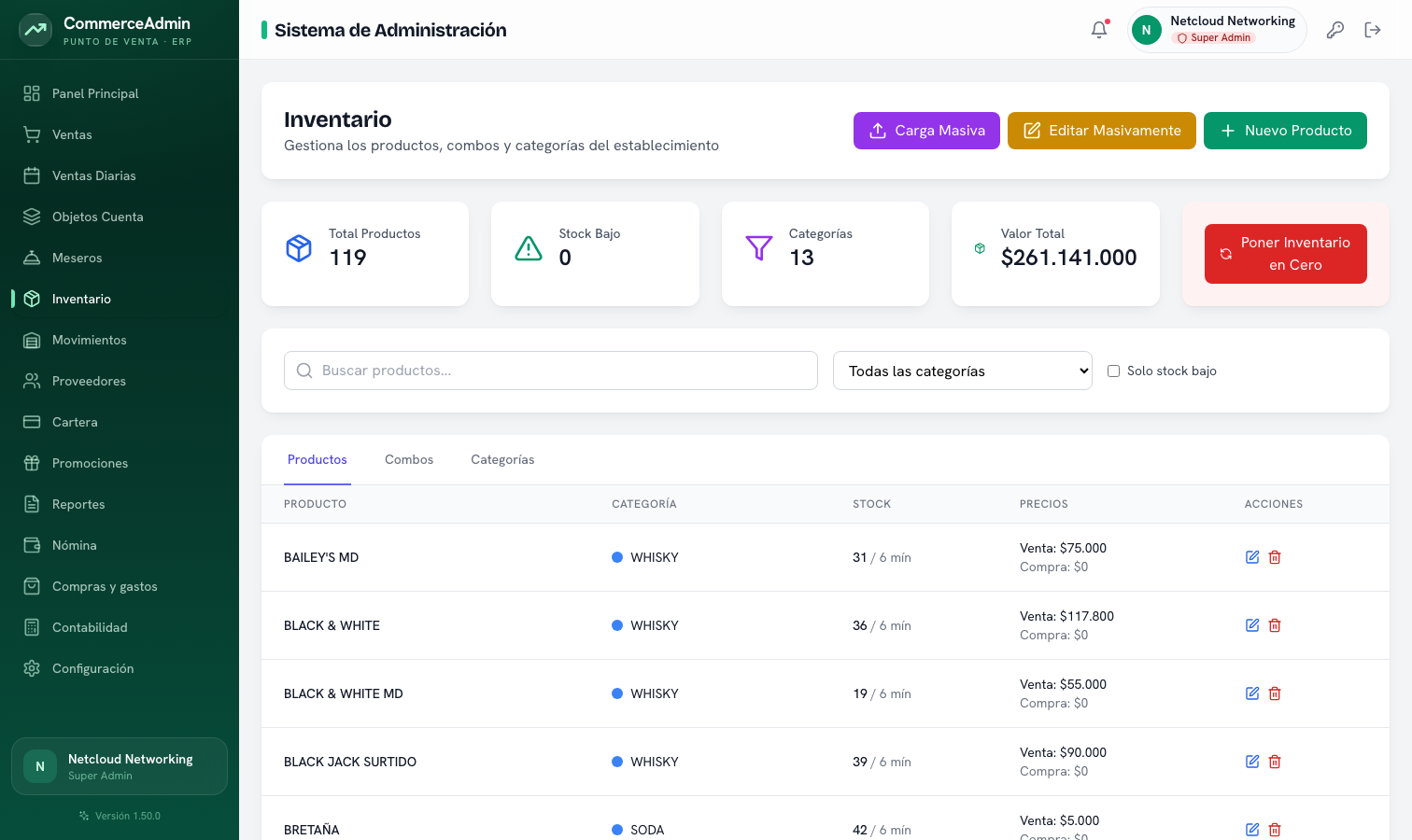Click the Carga Masiva button
Image resolution: width=1412 pixels, height=840 pixels.
926,131
